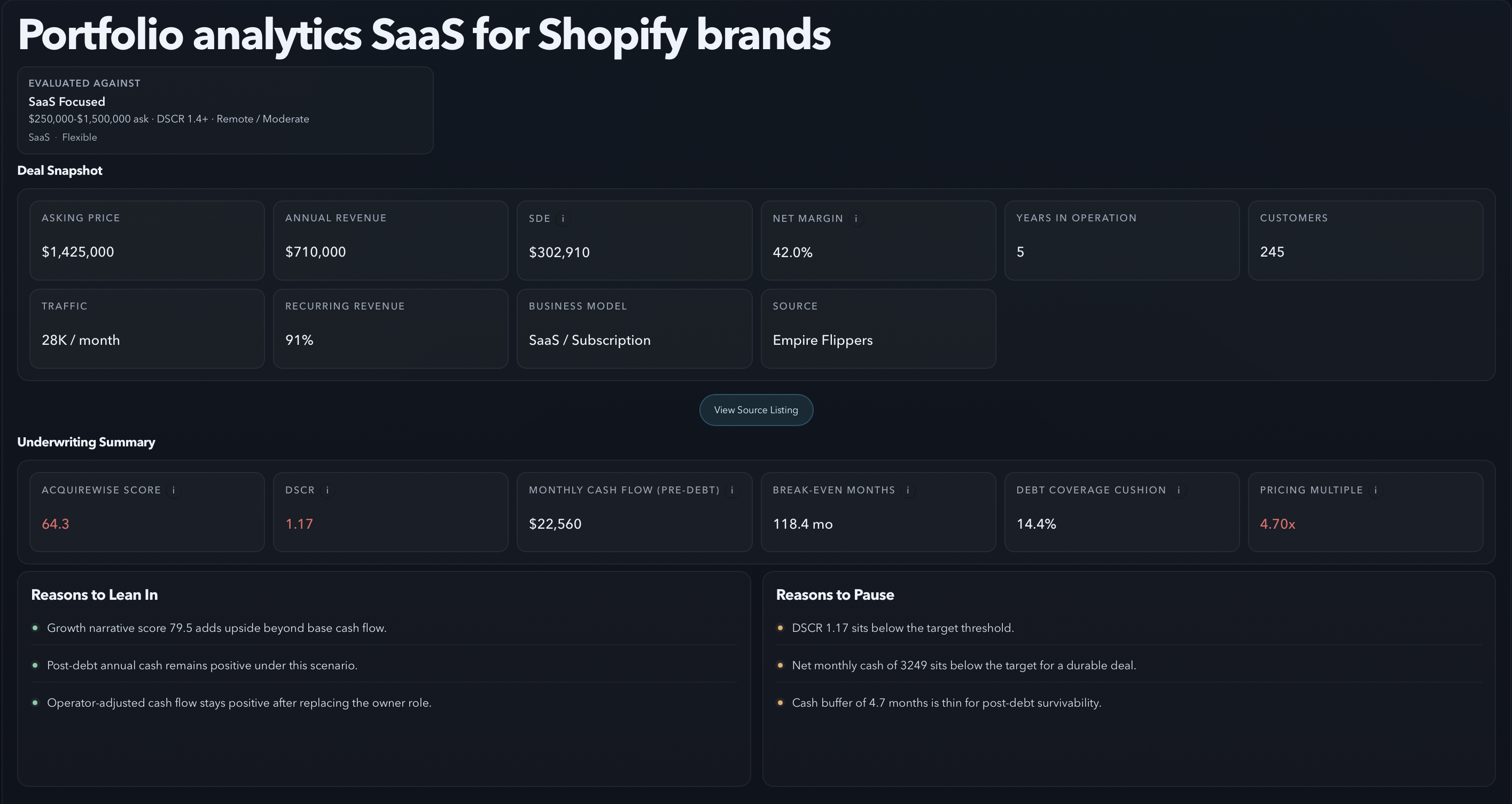Click the debt coverage cushion value 14.4%

1036,524
